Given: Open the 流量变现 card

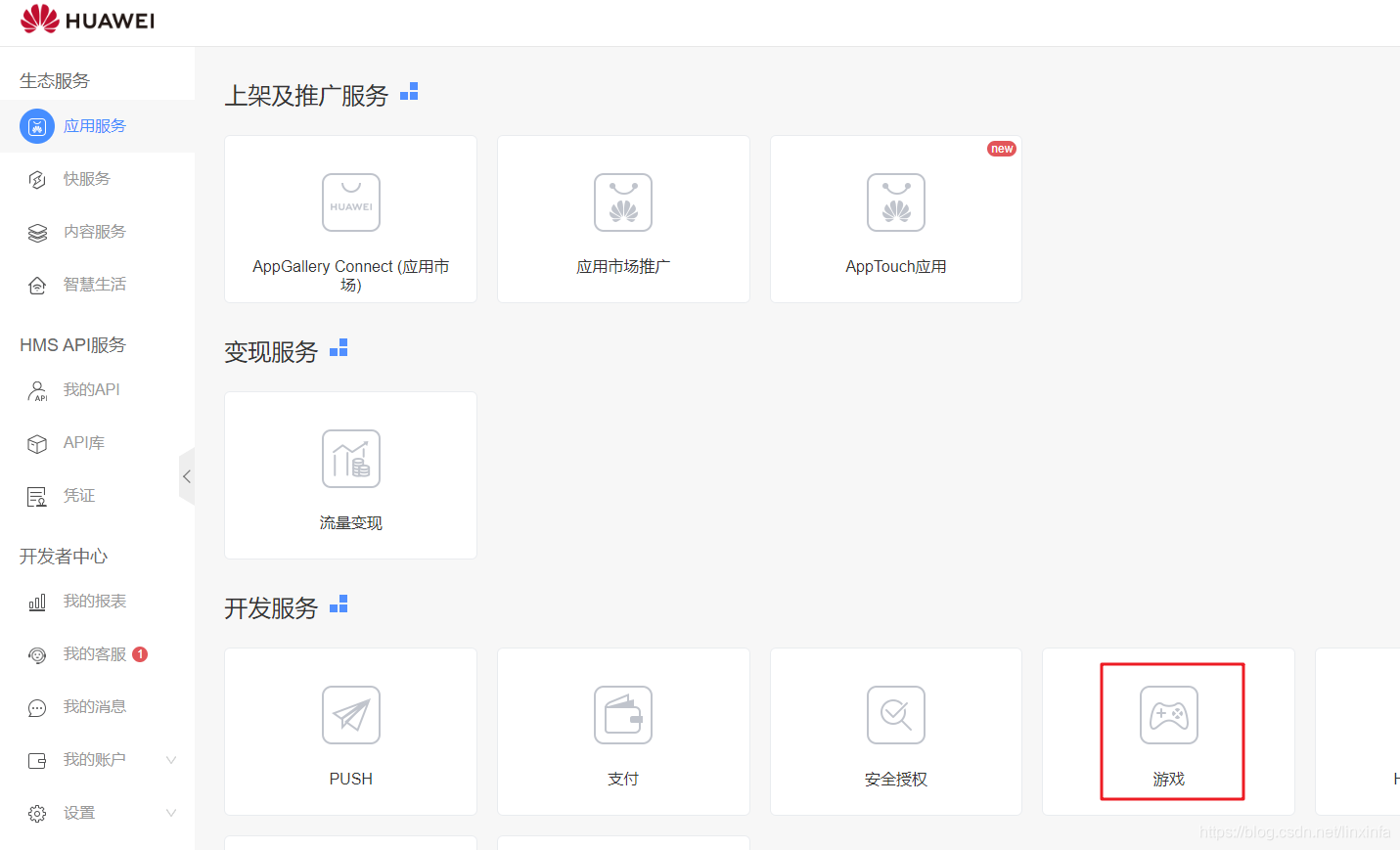Looking at the screenshot, I should [x=351, y=475].
